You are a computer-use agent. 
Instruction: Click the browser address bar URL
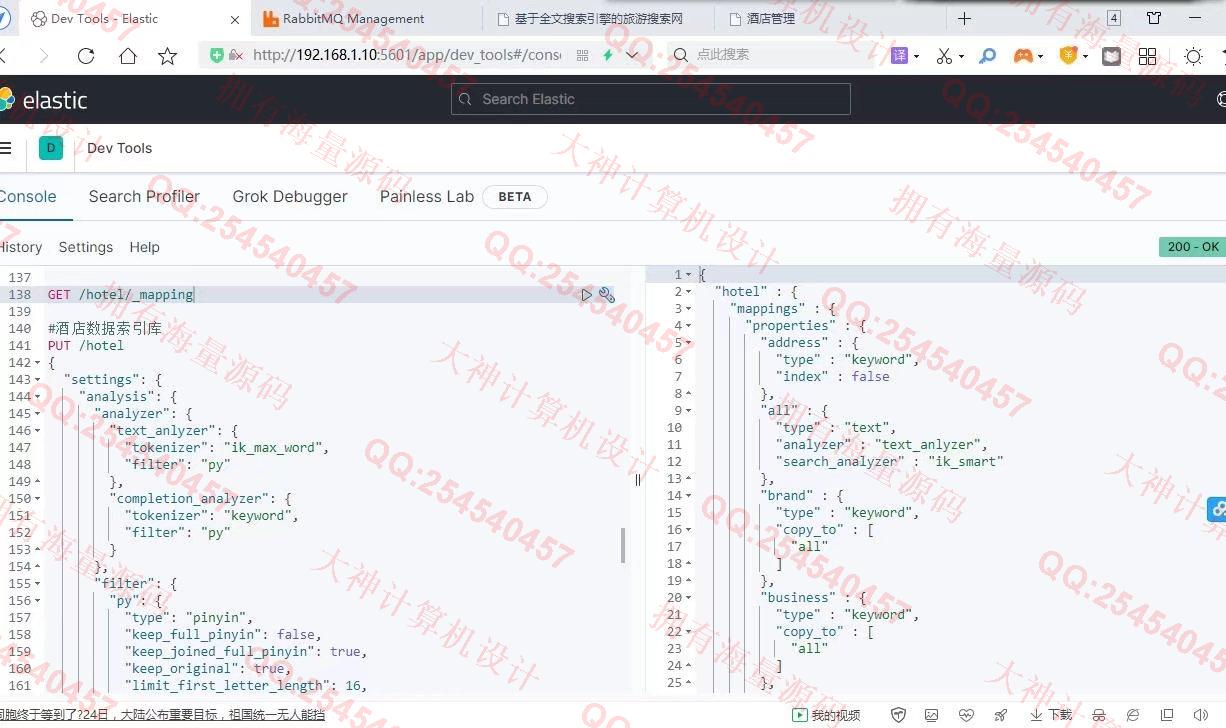point(407,55)
